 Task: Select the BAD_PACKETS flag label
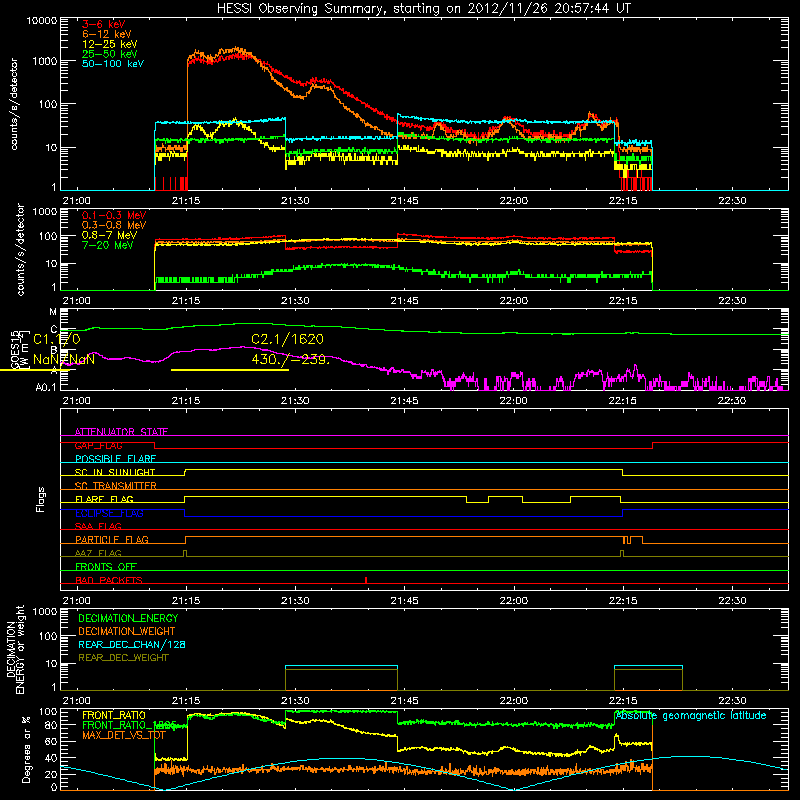[109, 580]
